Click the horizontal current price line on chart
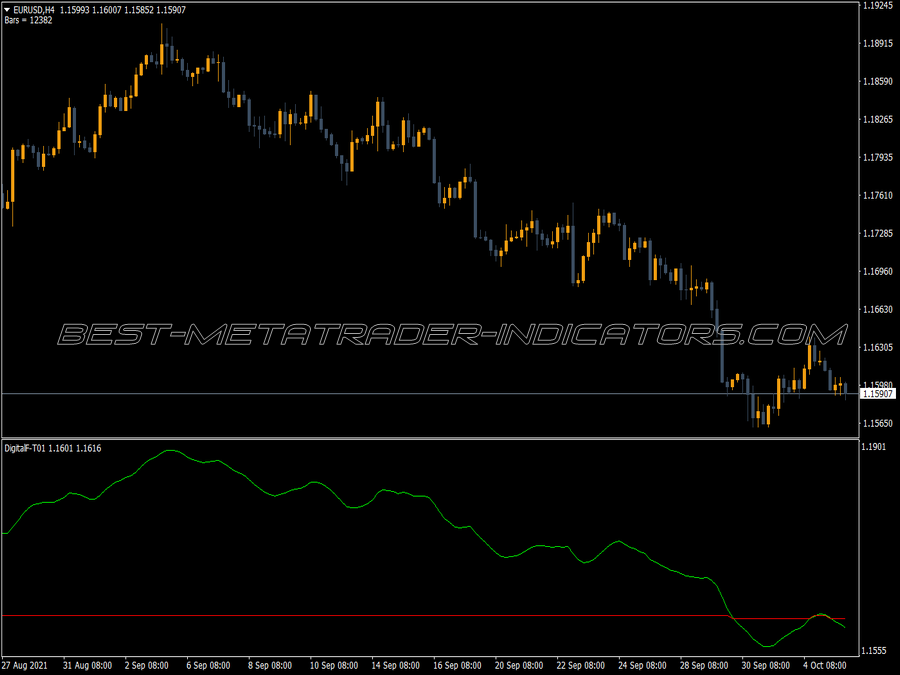The height and width of the screenshot is (675, 900). (430, 394)
